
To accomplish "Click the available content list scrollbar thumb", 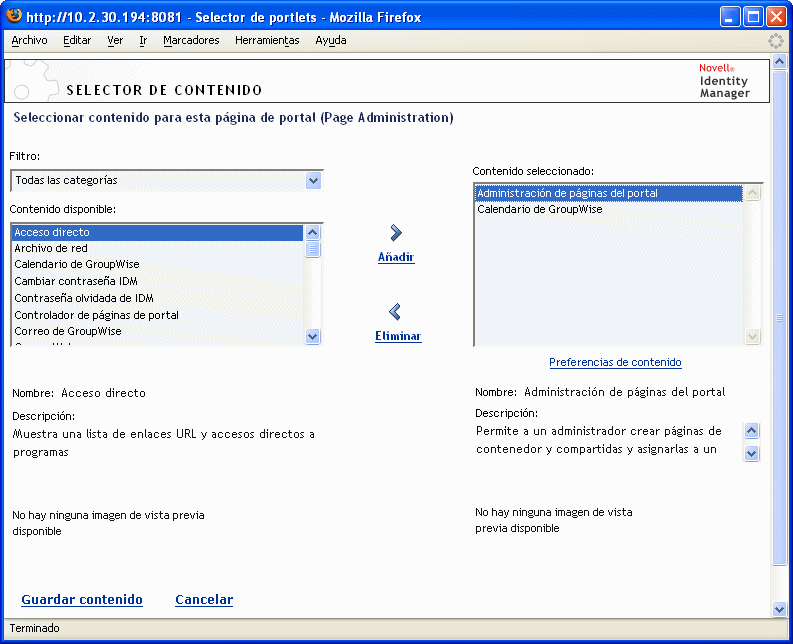I will coord(313,249).
